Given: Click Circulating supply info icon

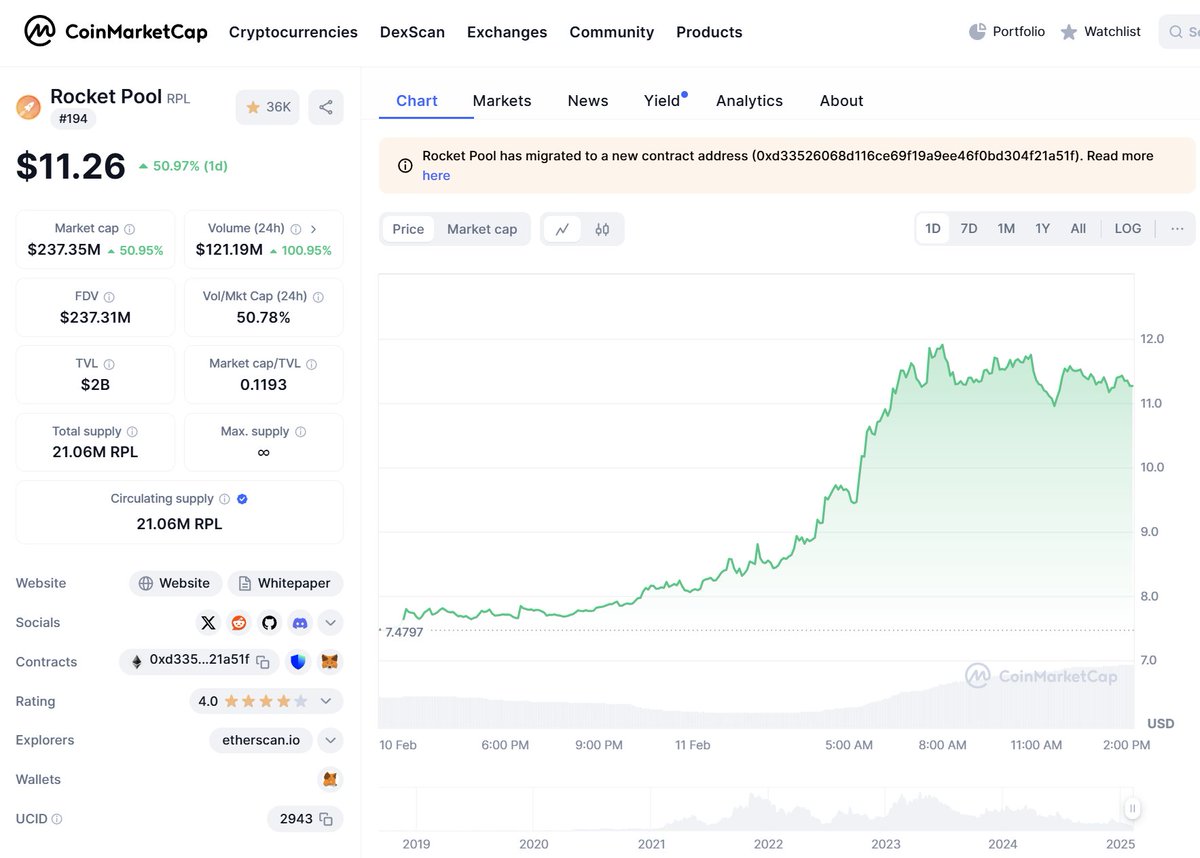Looking at the screenshot, I should [224, 499].
